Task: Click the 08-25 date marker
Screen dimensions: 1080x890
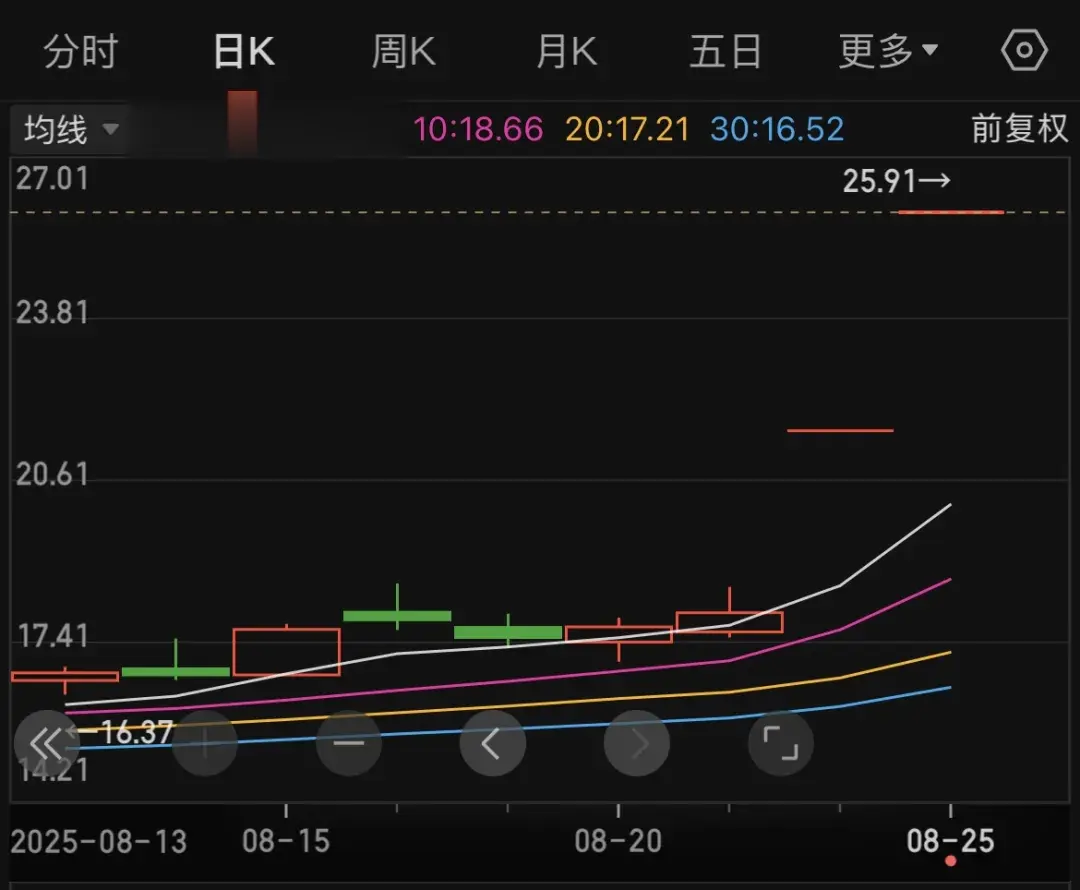Action: [x=951, y=841]
